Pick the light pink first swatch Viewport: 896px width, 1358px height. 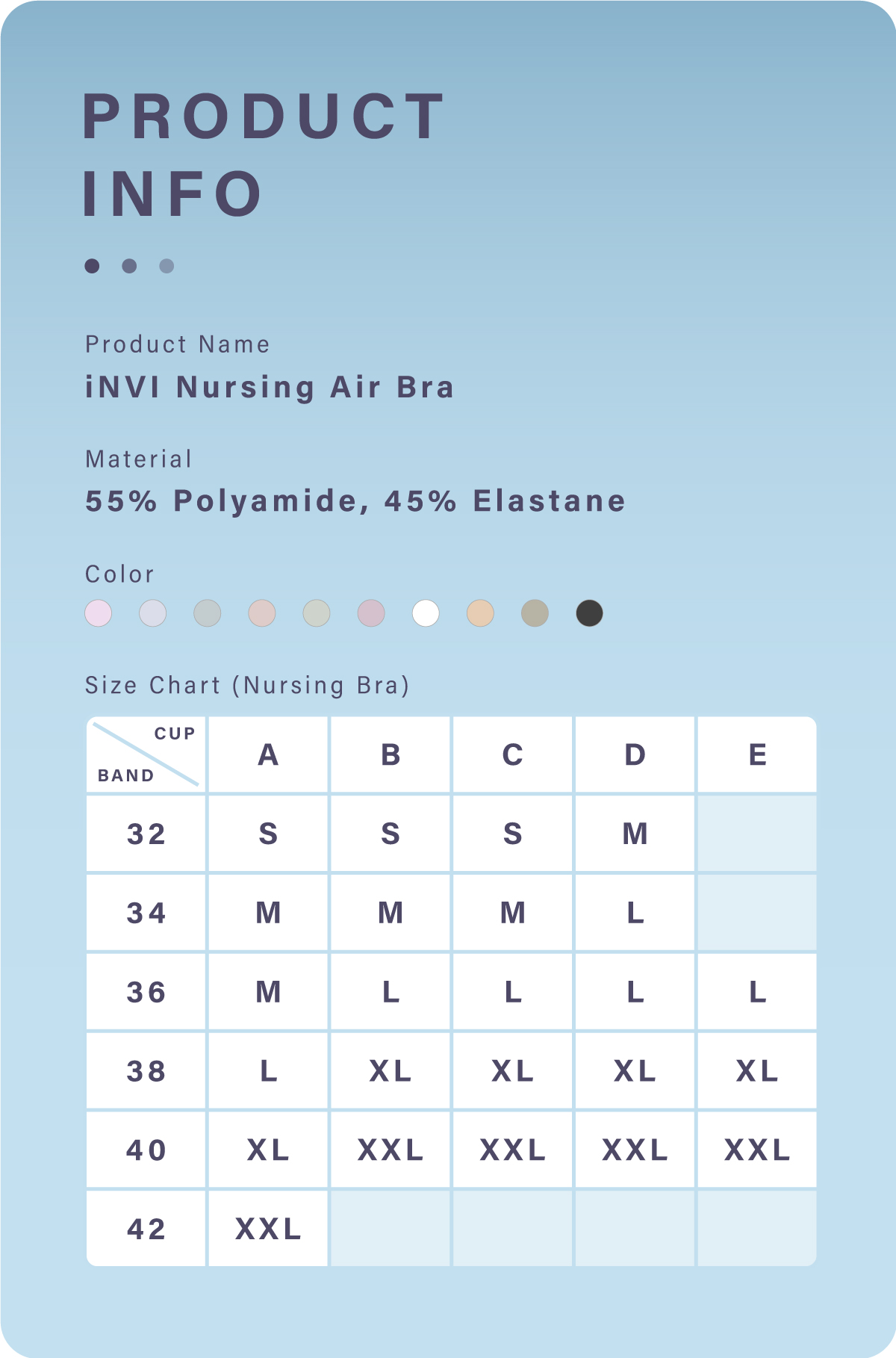click(x=99, y=613)
